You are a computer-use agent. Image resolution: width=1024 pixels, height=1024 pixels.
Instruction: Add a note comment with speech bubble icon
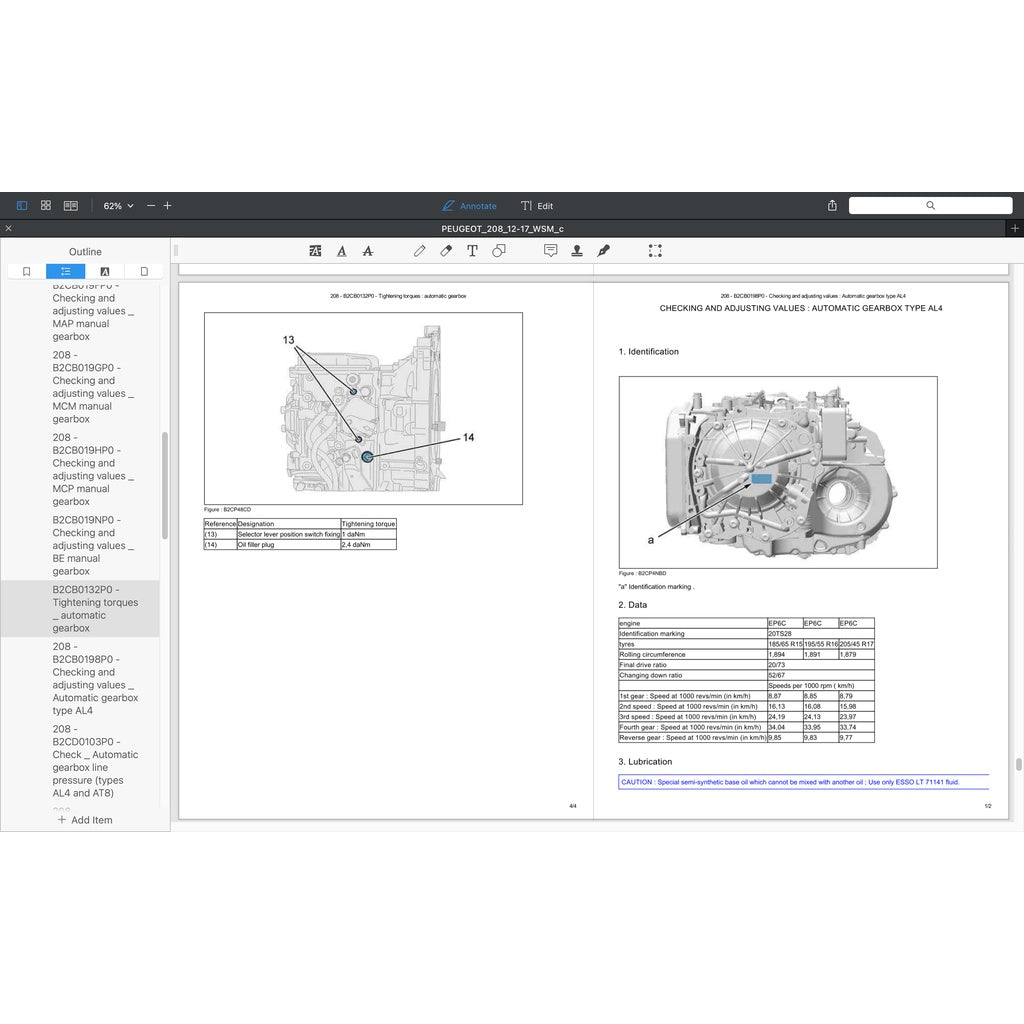(550, 251)
